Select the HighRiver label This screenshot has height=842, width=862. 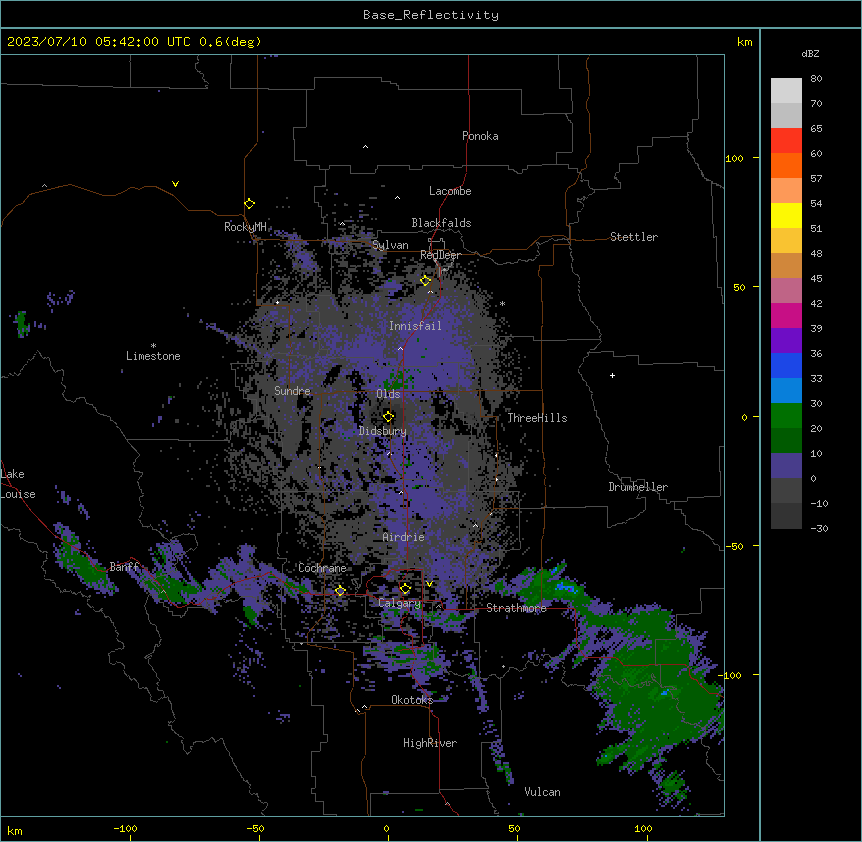[x=430, y=743]
